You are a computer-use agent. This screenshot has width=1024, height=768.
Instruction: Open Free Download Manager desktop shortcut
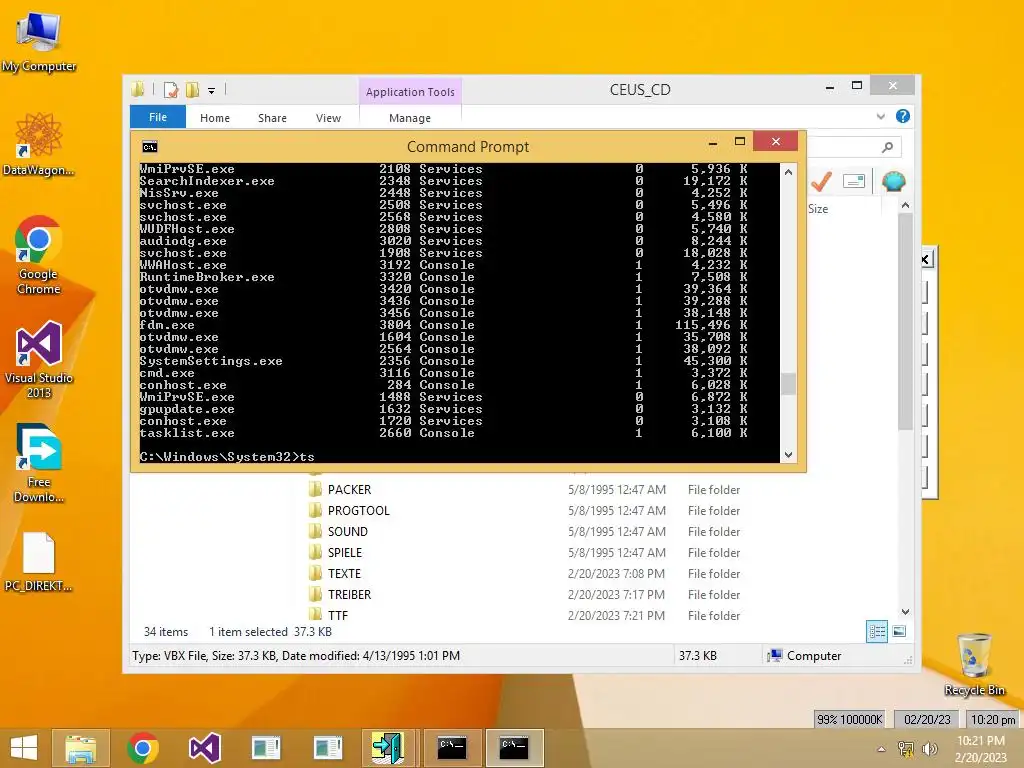(x=39, y=463)
